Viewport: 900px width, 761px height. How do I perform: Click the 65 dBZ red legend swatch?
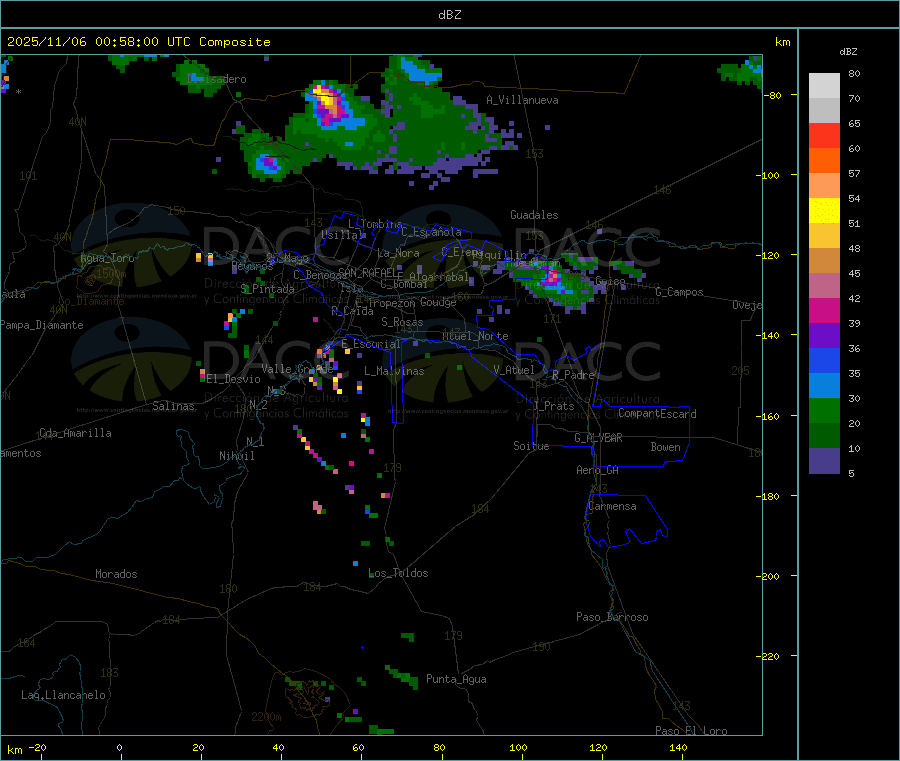(x=824, y=135)
